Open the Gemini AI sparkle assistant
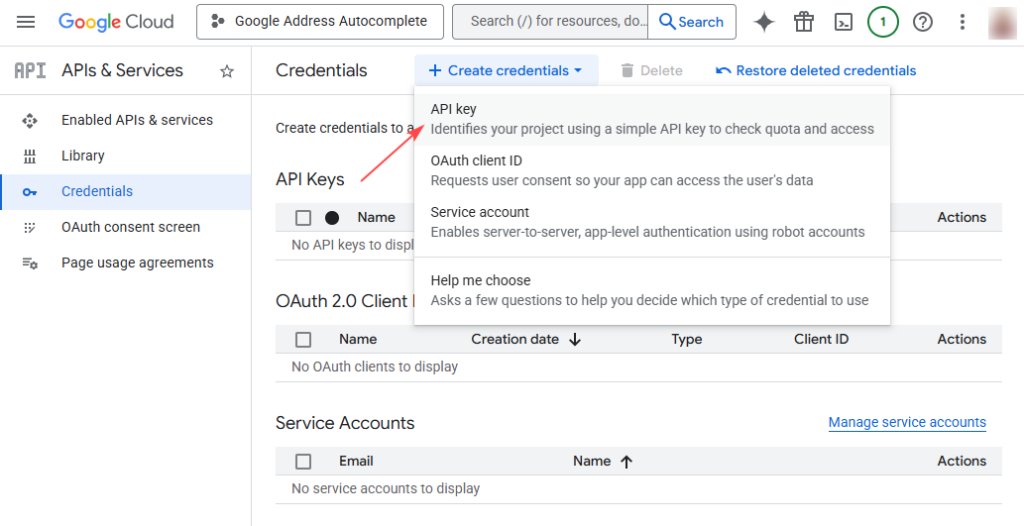This screenshot has width=1024, height=526. click(764, 21)
